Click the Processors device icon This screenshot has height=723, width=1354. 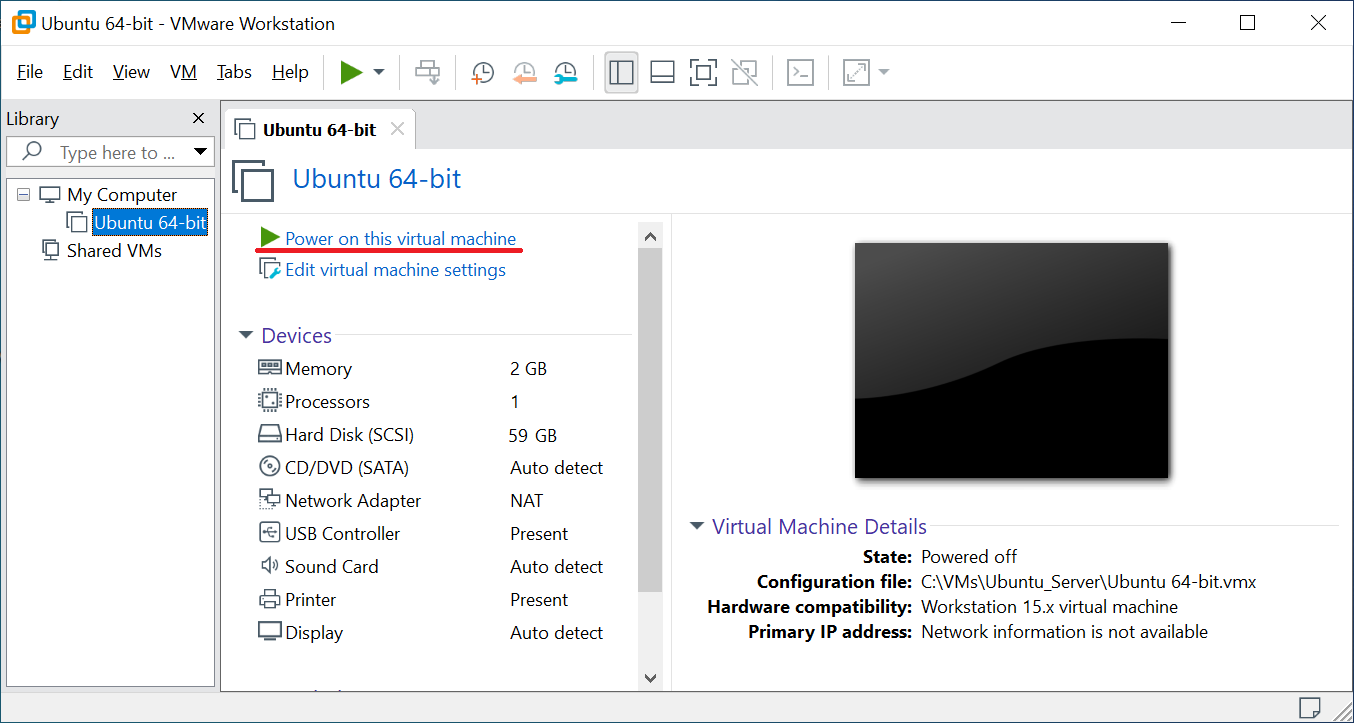pos(270,401)
